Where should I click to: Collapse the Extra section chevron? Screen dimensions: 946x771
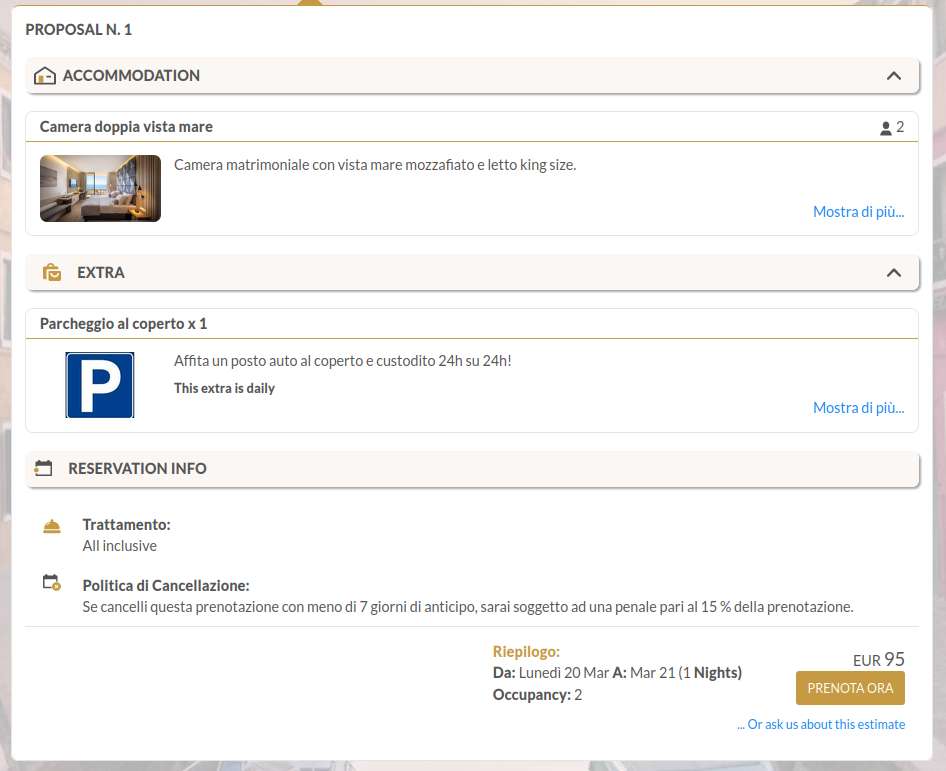point(894,273)
